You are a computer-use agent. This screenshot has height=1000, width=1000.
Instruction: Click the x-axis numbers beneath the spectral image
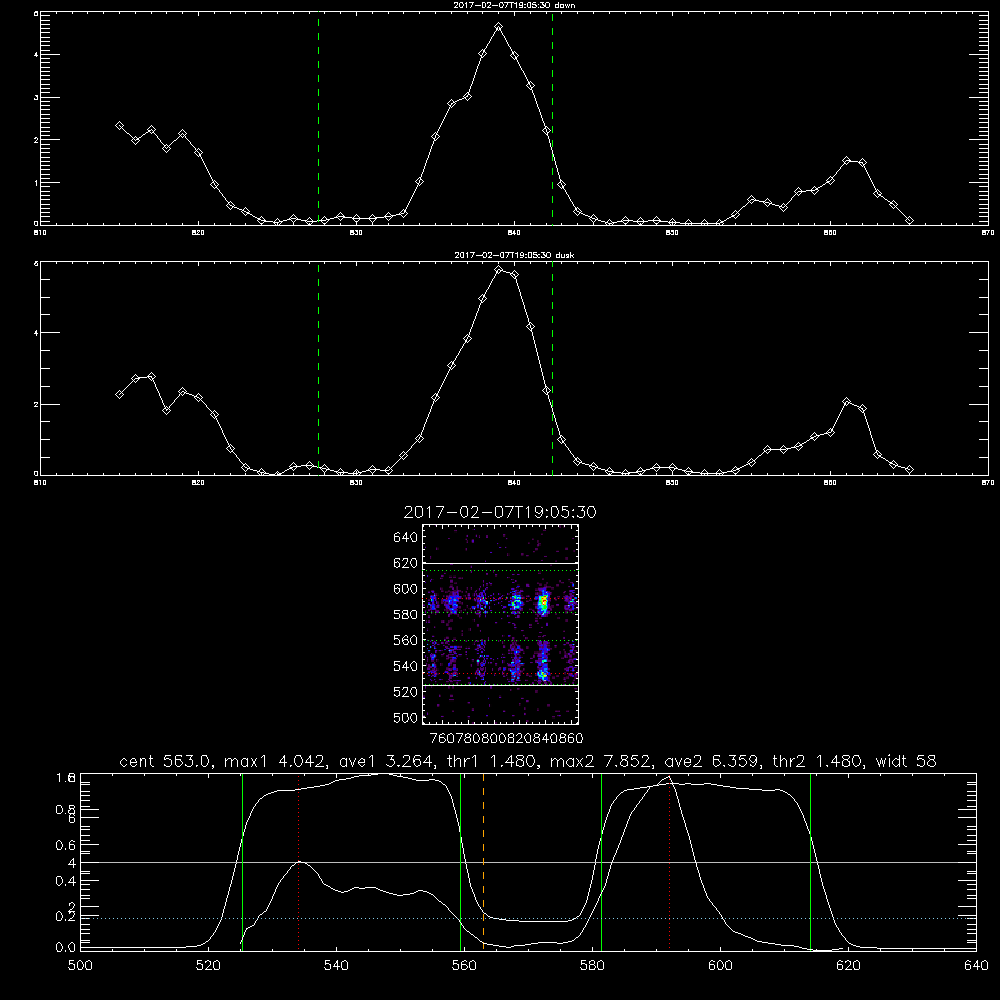[506, 738]
